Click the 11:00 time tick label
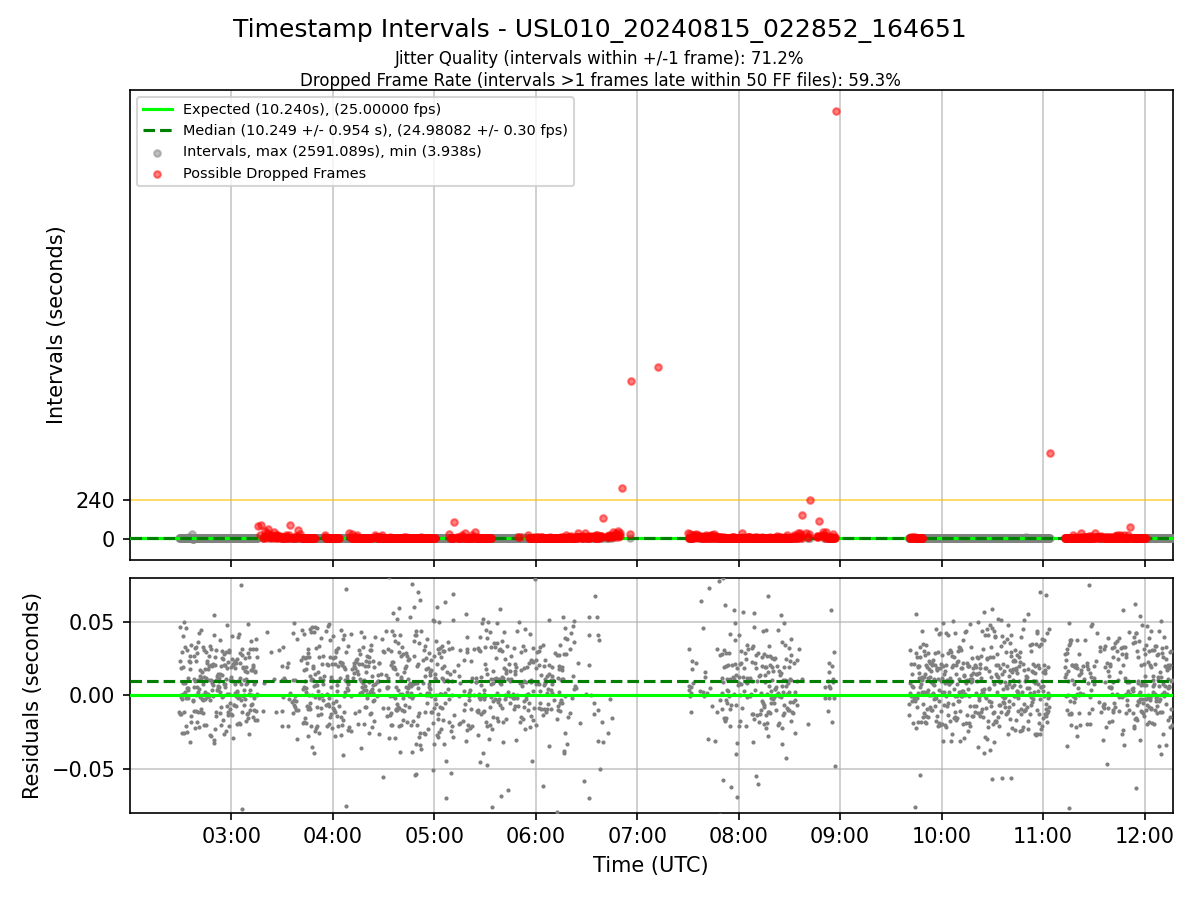The height and width of the screenshot is (900, 1200). [x=1043, y=836]
